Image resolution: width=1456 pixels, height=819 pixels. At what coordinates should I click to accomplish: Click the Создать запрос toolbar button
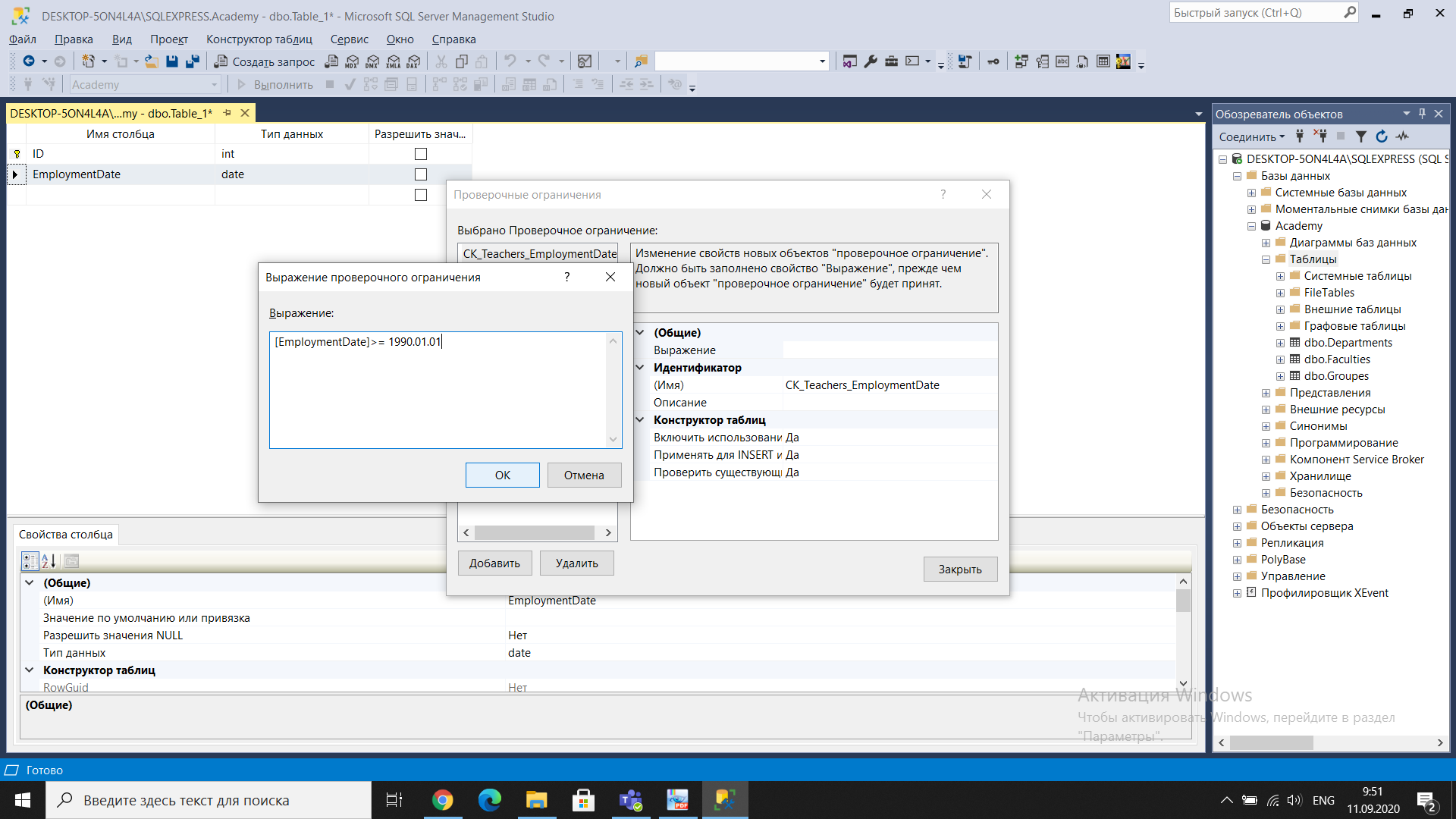click(x=265, y=61)
